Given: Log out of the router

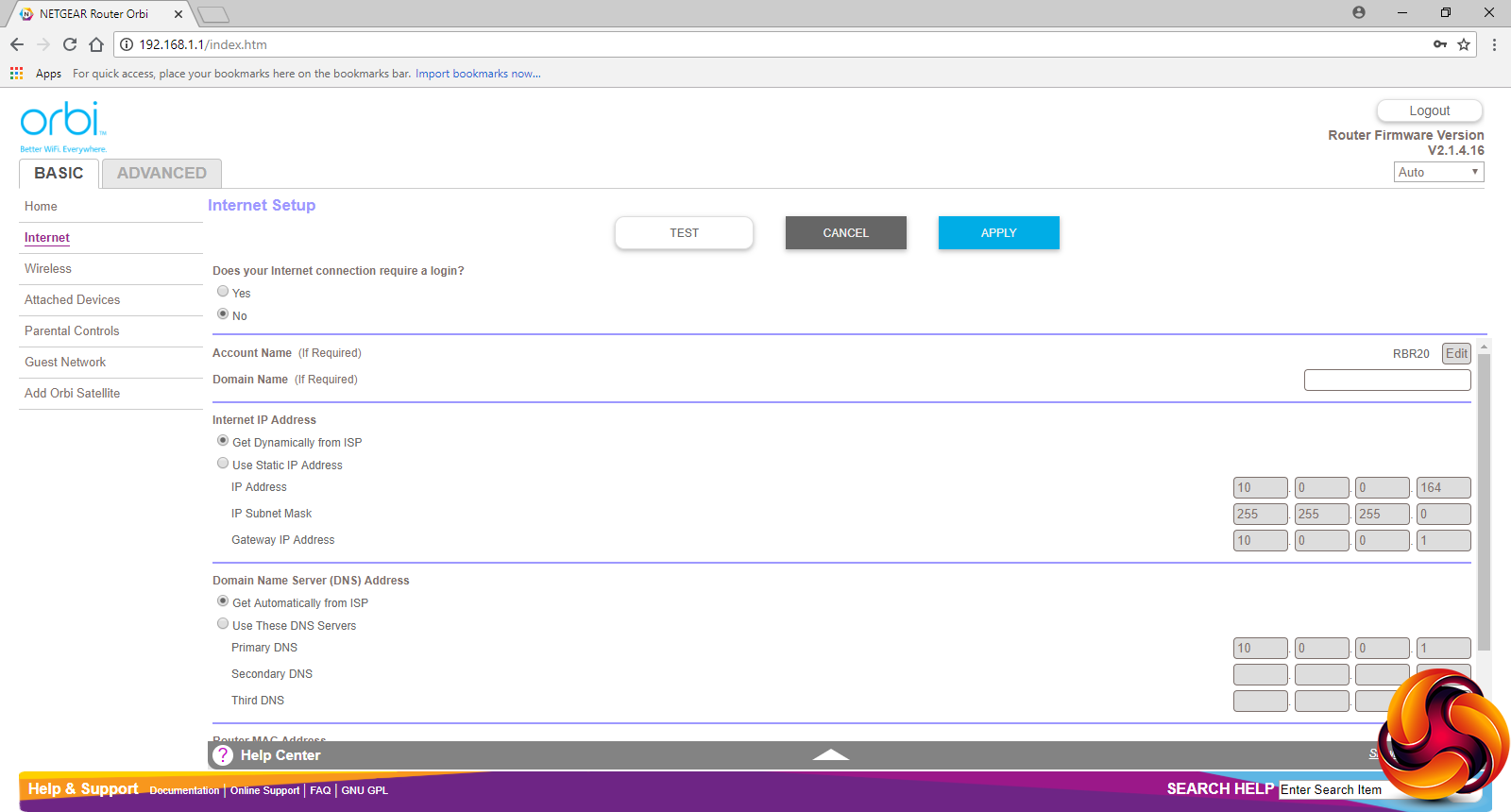Looking at the screenshot, I should [x=1430, y=110].
